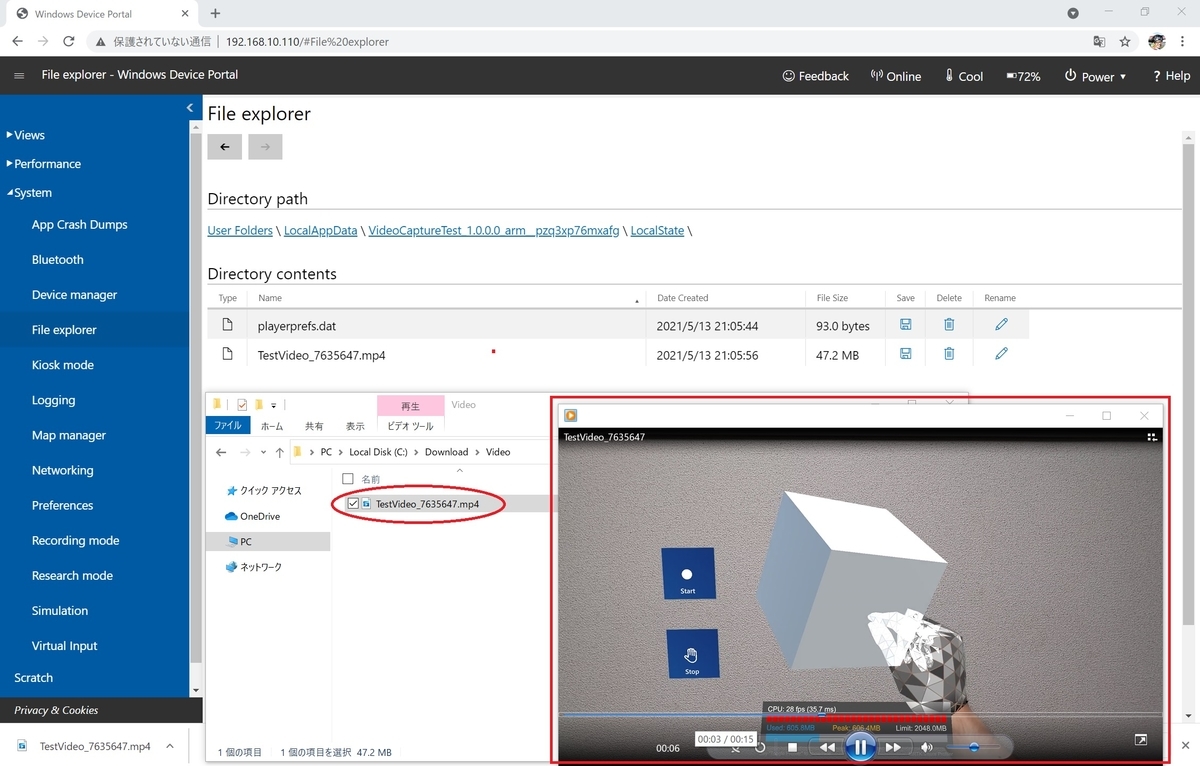Image resolution: width=1200 pixels, height=766 pixels.
Task: Open the ファイル tab in Windows Explorer
Action: point(227,426)
